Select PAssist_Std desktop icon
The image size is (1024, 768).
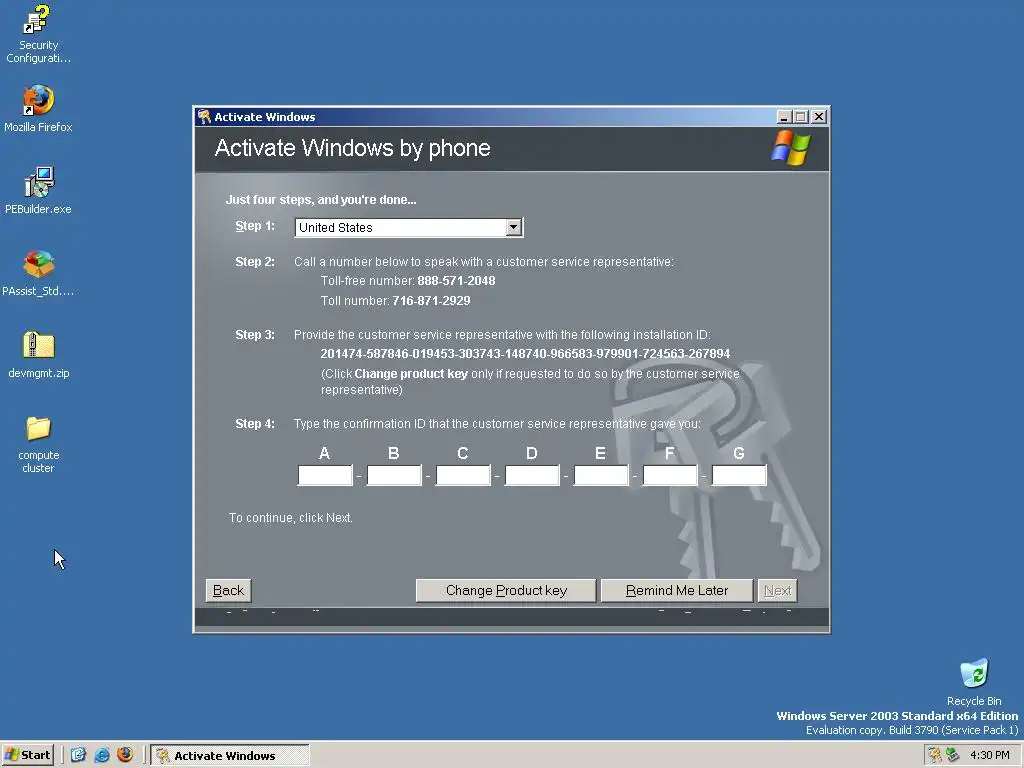[38, 273]
